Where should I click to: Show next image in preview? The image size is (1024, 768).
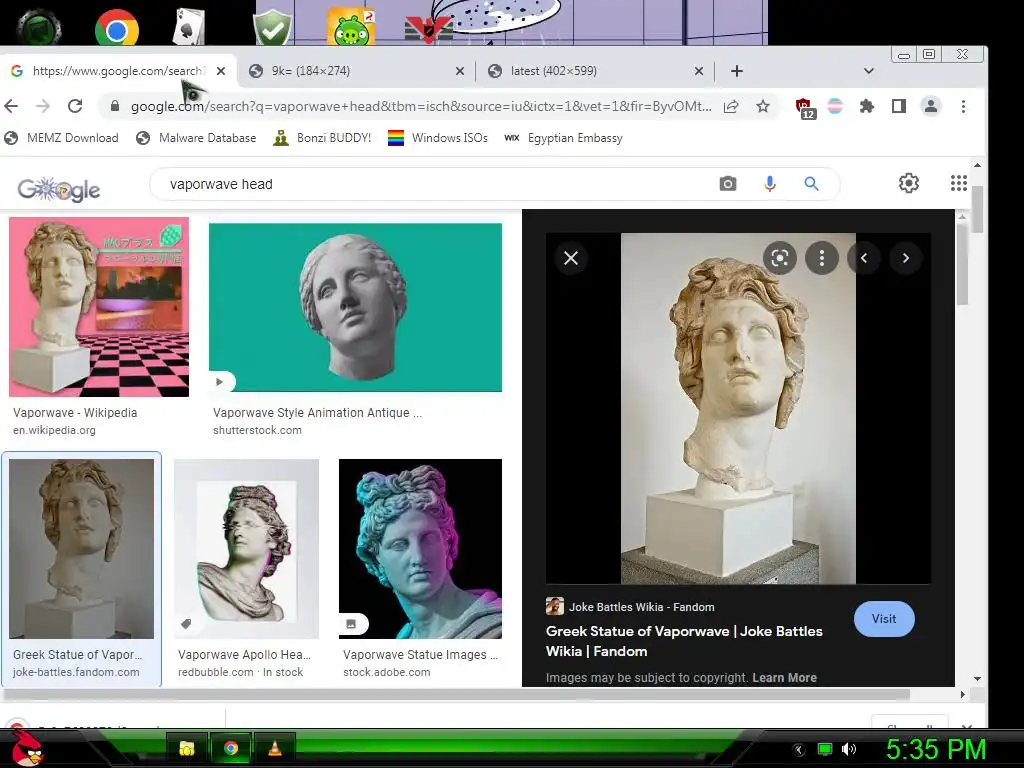pos(906,258)
